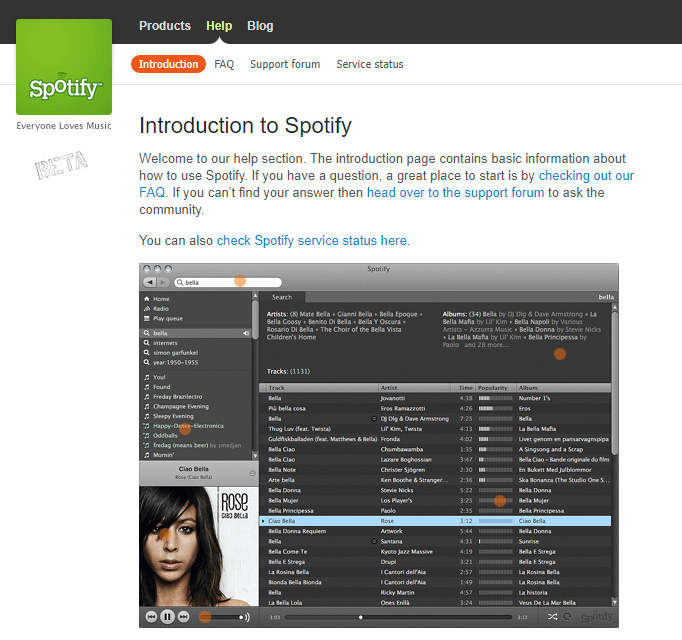Screen dimensions: 682x640
Task: Toggle repeat mode icon
Action: pyautogui.click(x=567, y=617)
